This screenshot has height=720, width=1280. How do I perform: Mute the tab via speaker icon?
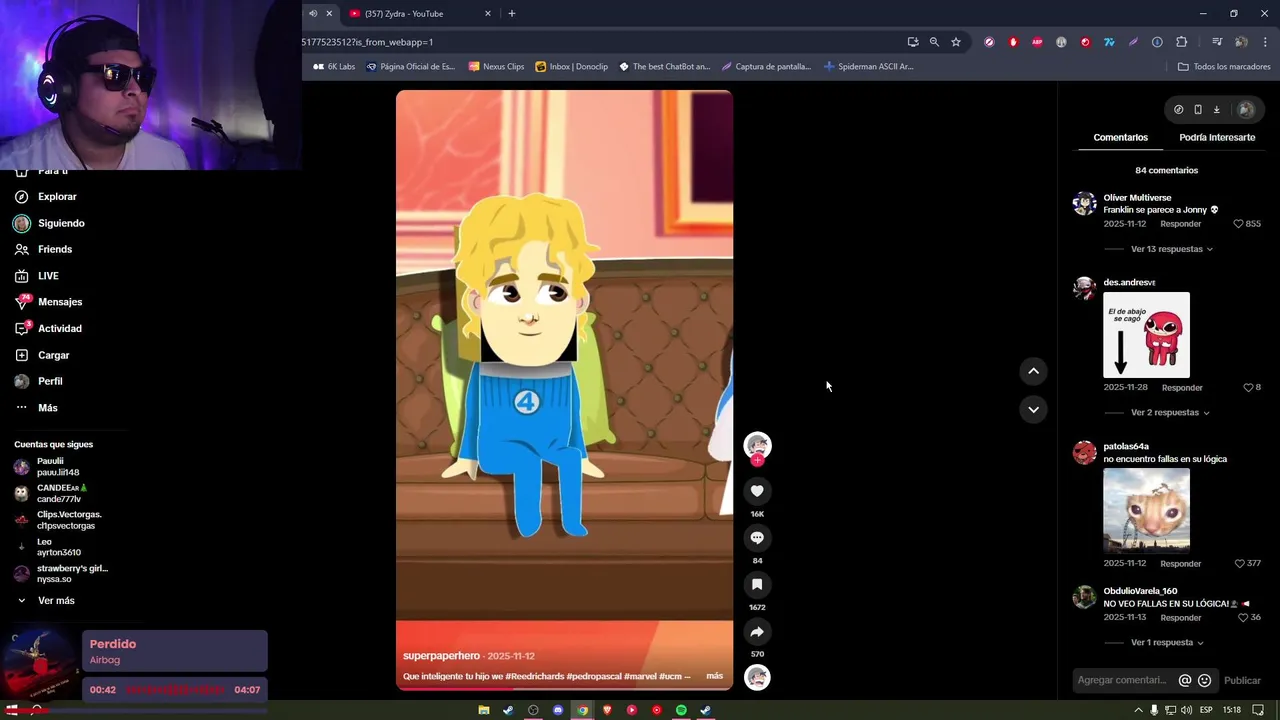[x=313, y=13]
